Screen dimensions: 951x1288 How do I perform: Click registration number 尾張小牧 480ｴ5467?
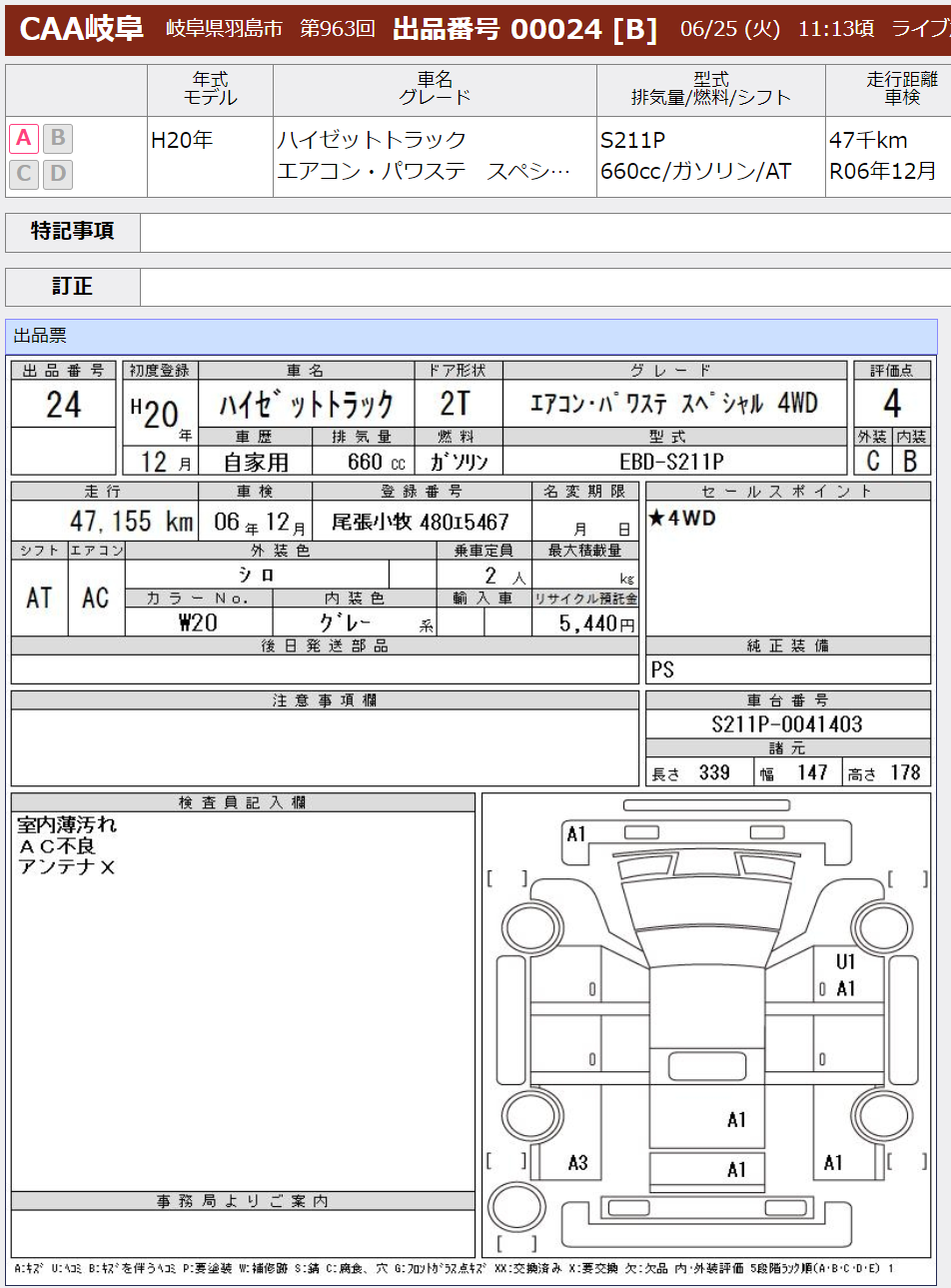pyautogui.click(x=421, y=523)
